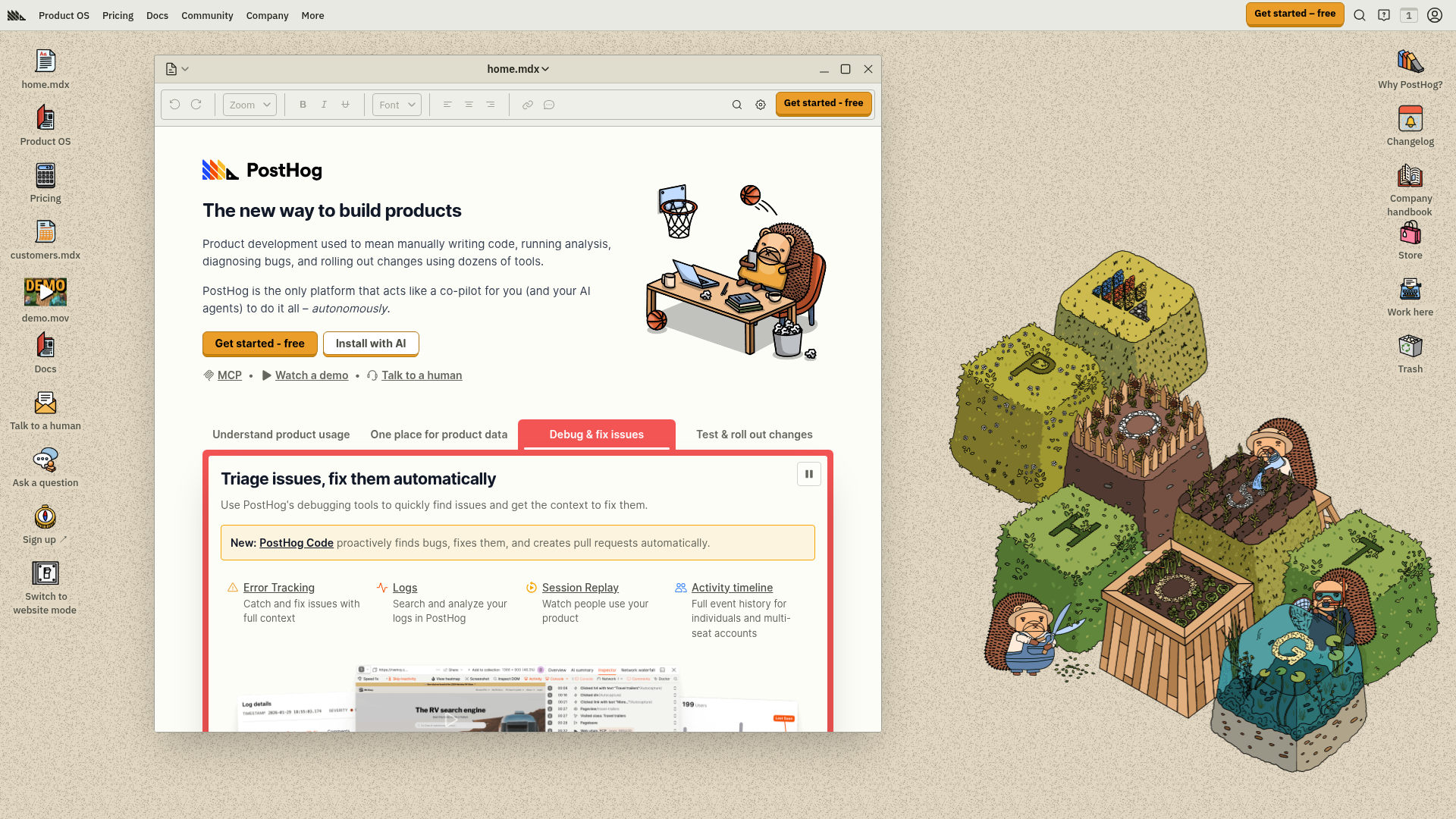Open the Product OS desktop icon
The image size is (1456, 819).
click(45, 126)
